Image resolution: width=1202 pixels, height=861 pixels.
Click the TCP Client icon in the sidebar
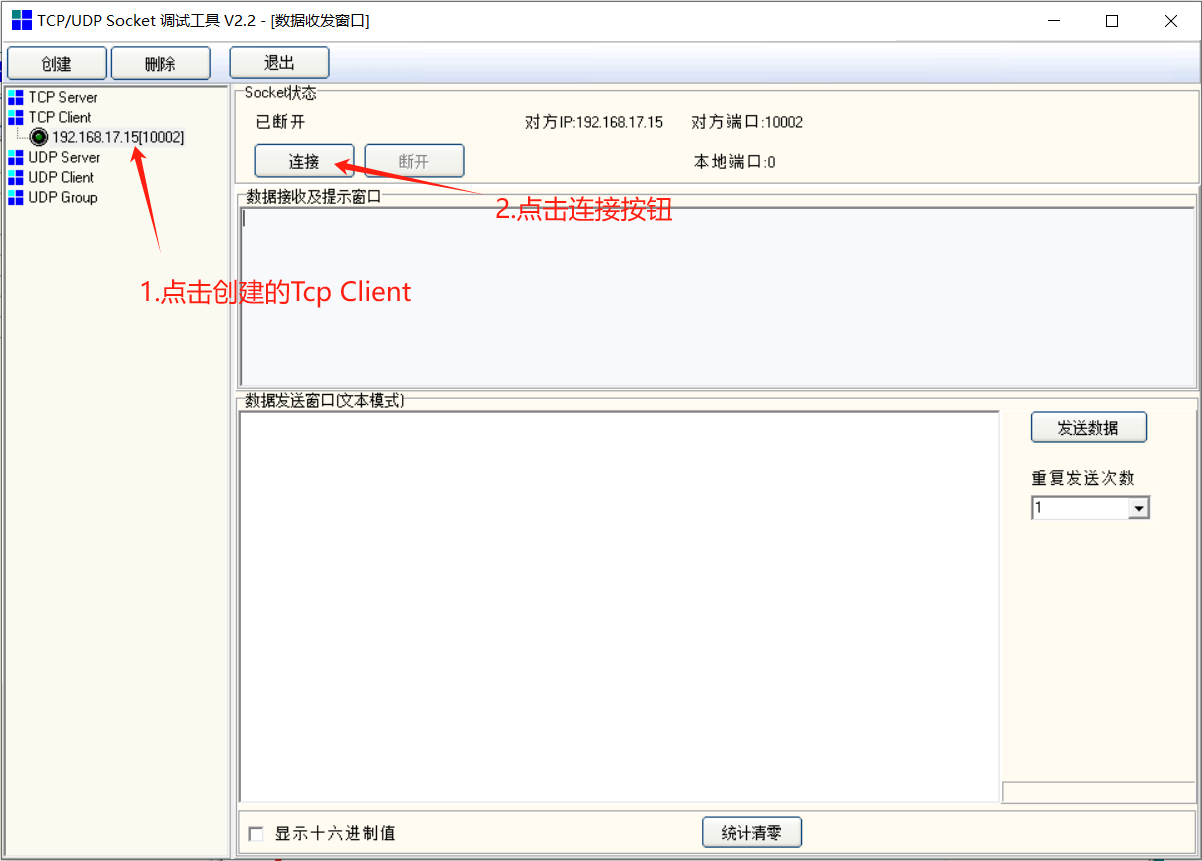(14, 117)
